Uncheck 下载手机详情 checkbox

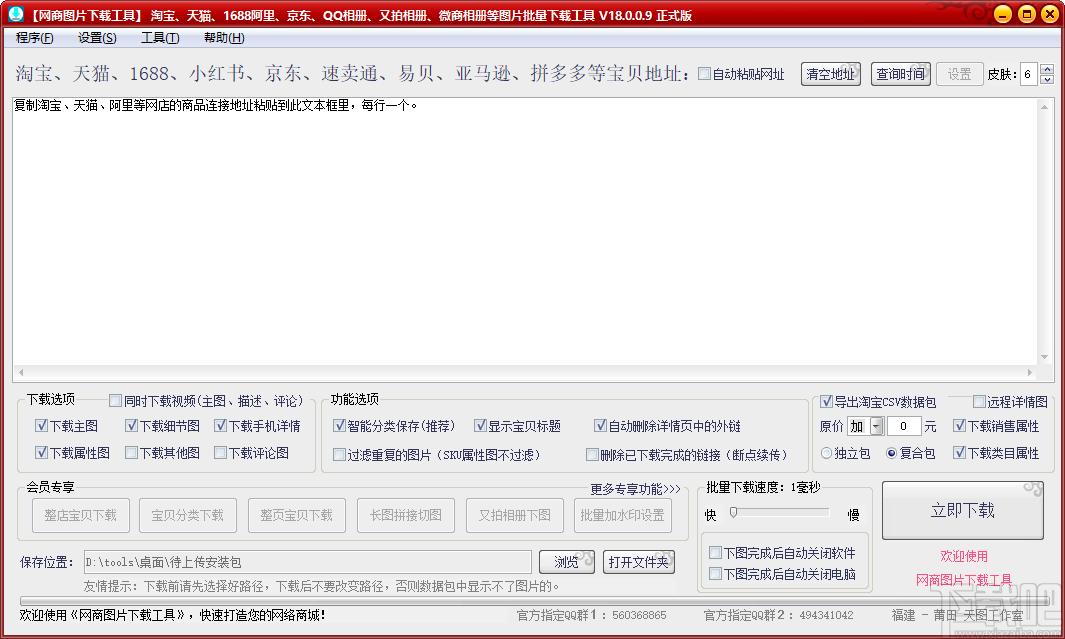[x=220, y=426]
